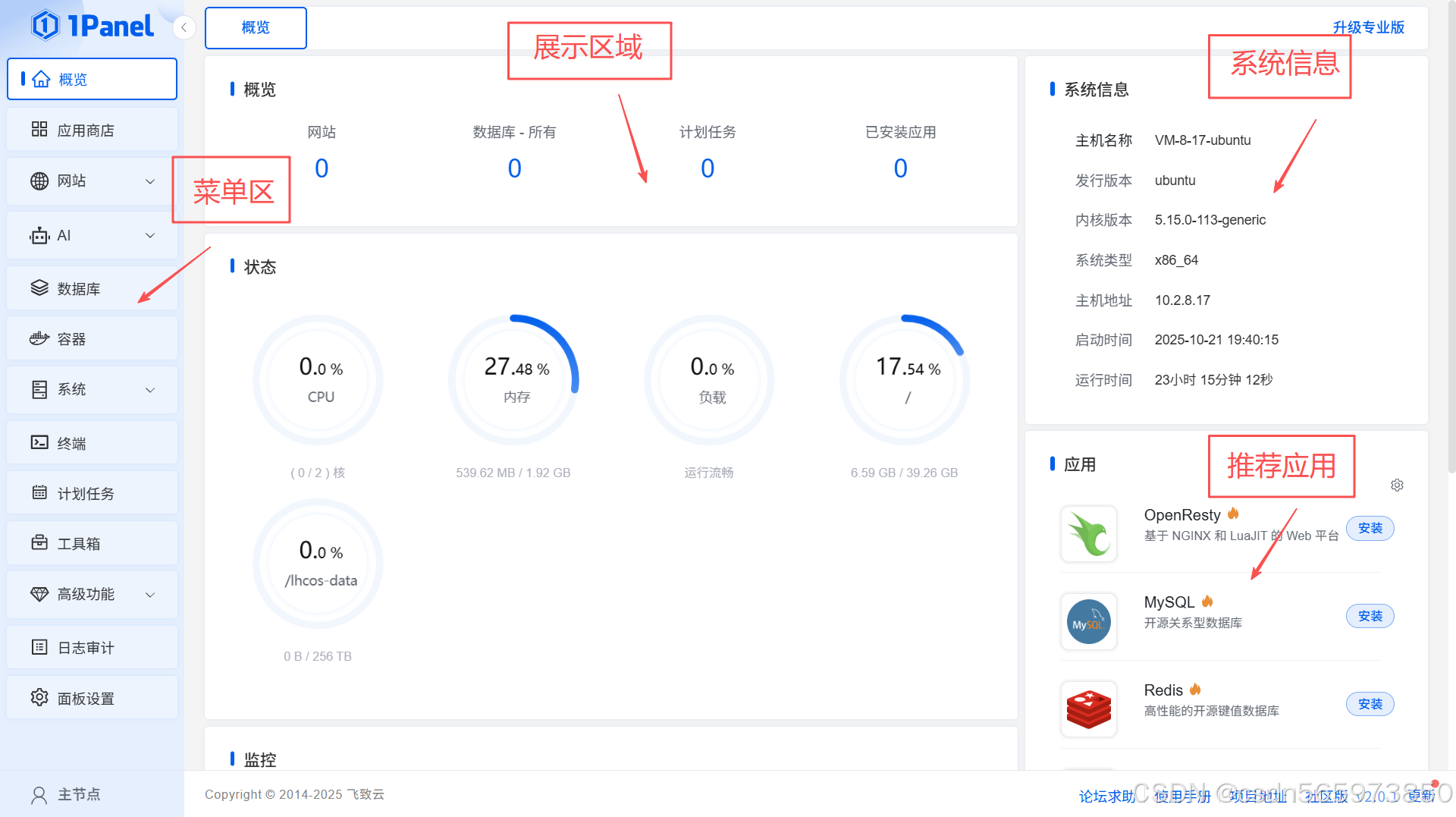Open 面板设置 panel settings

pyautogui.click(x=86, y=697)
